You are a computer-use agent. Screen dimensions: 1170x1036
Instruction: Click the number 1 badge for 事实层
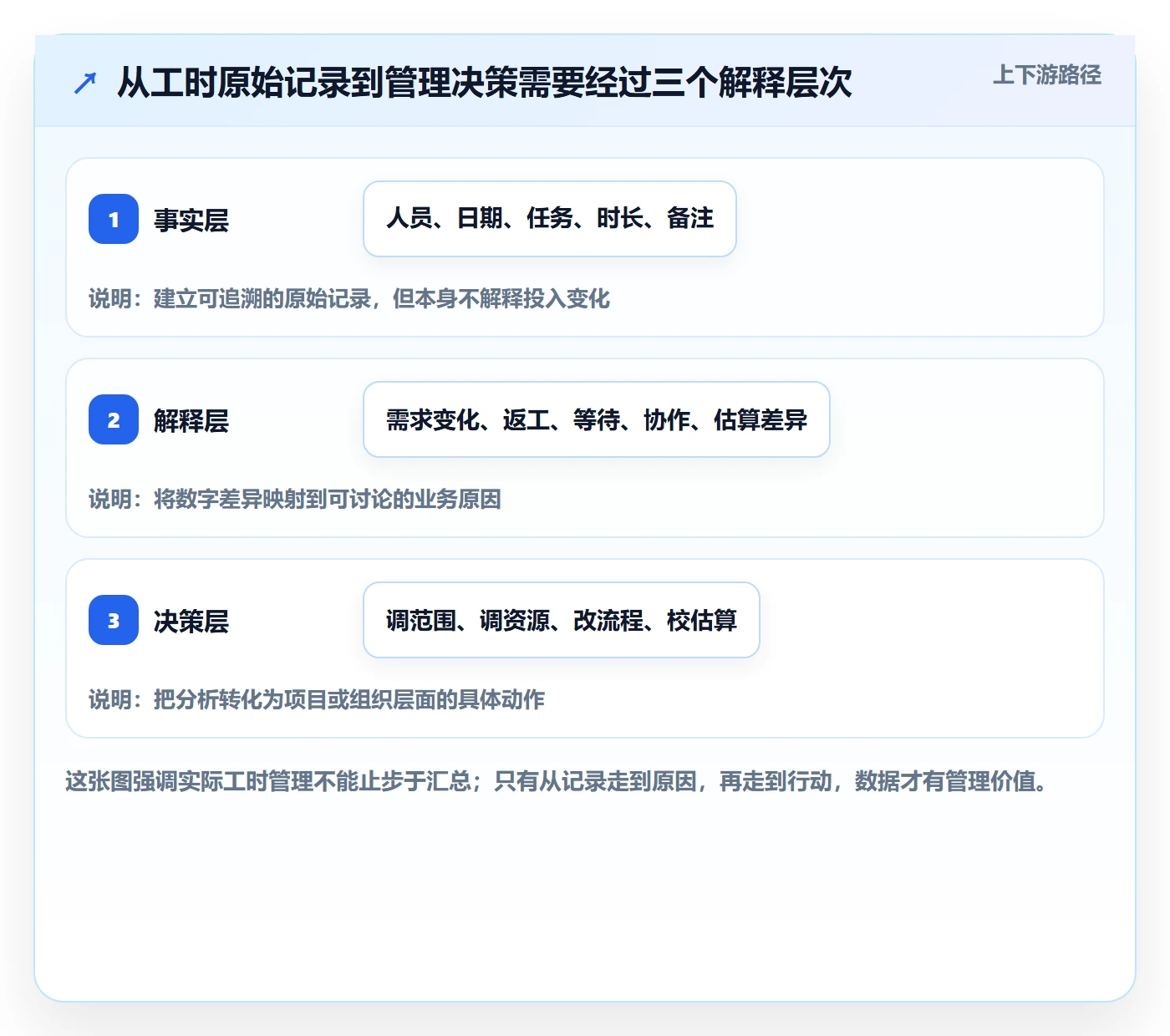point(114,219)
